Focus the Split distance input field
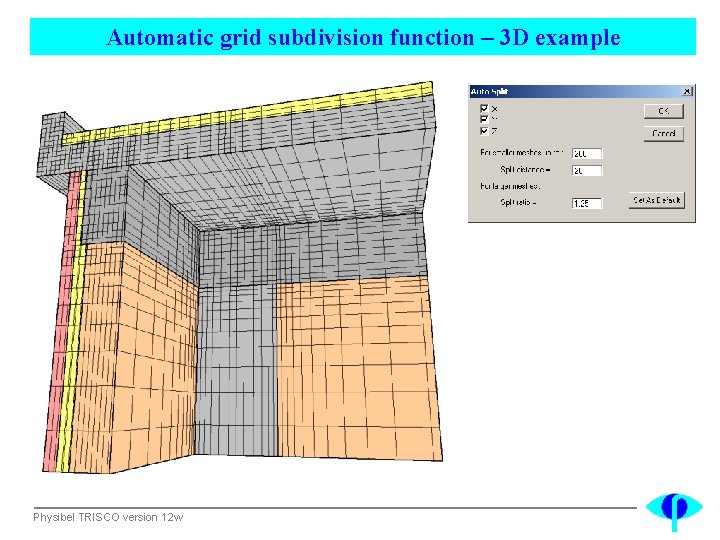720x540 pixels. pyautogui.click(x=587, y=170)
